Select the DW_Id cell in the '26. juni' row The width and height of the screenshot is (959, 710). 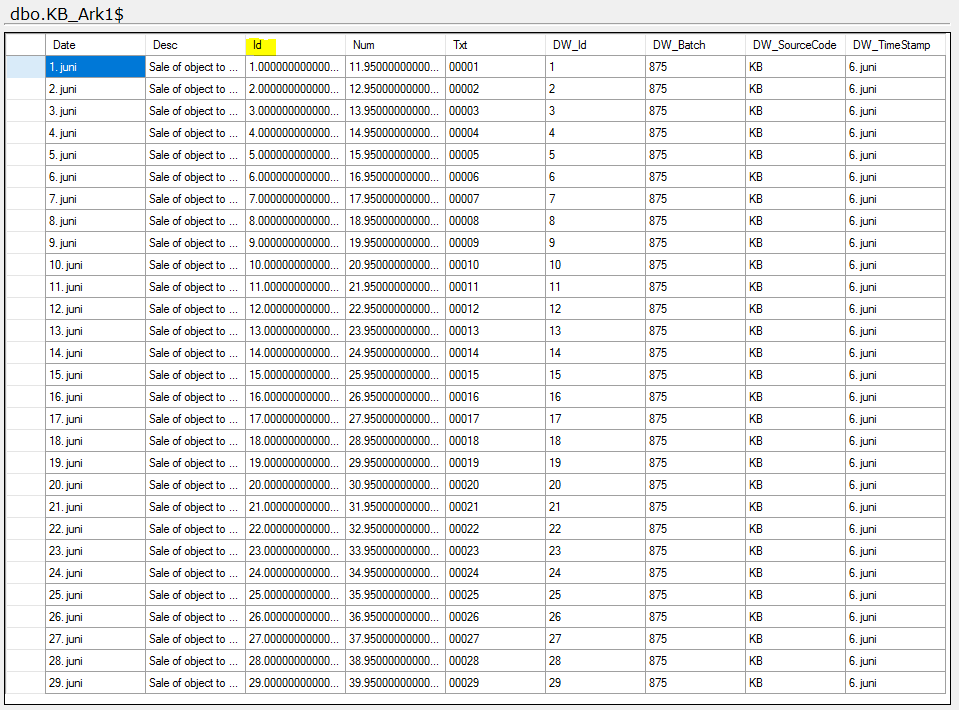(596, 617)
